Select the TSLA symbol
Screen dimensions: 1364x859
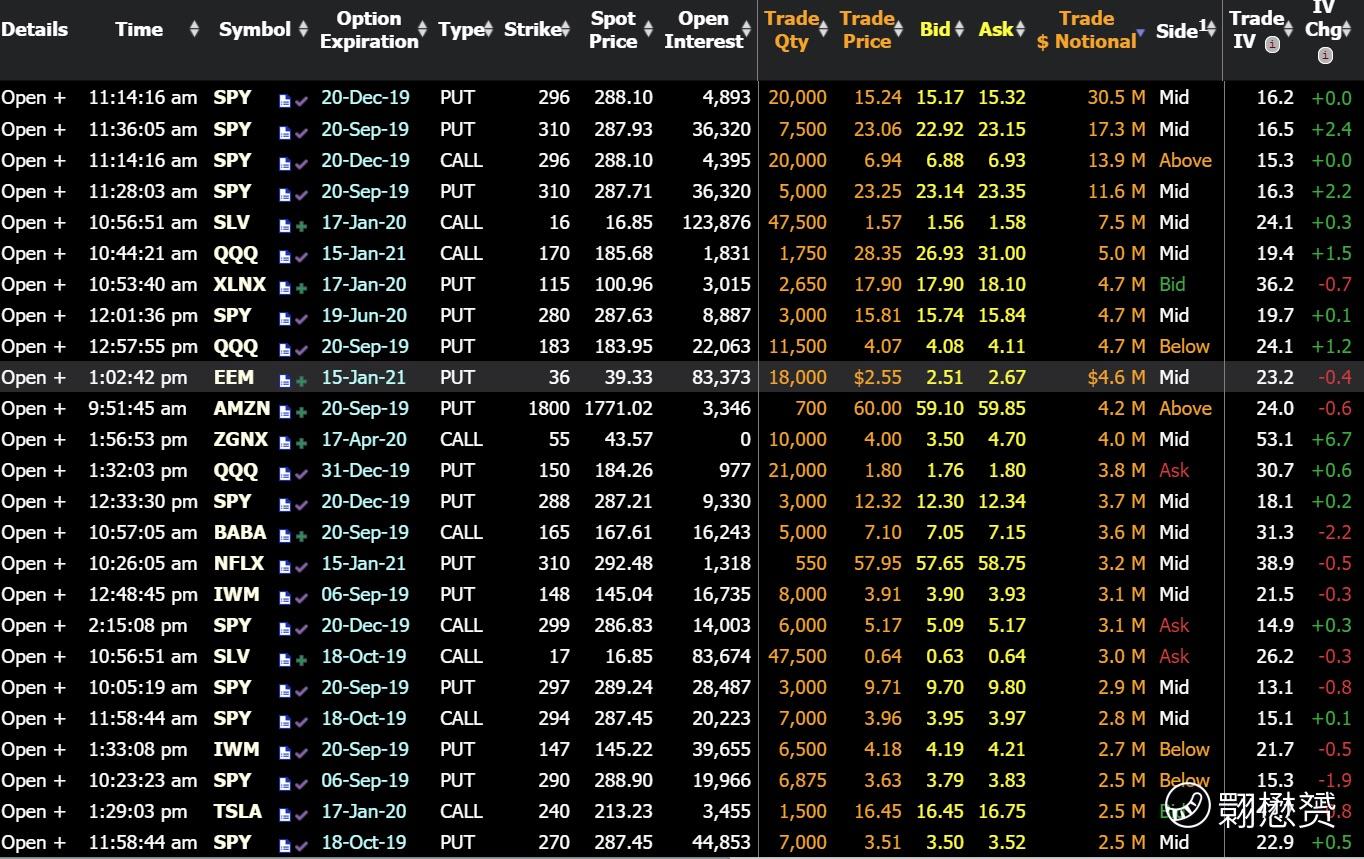[x=238, y=811]
